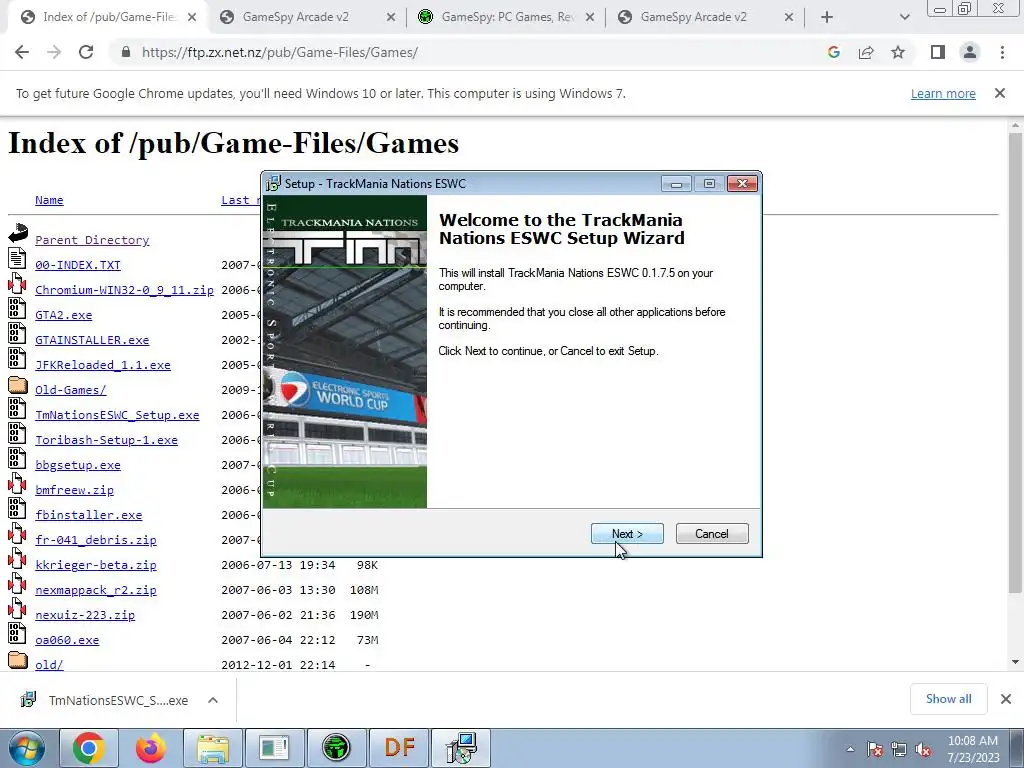Close GameSpy: PC Games tab

pyautogui.click(x=590, y=17)
